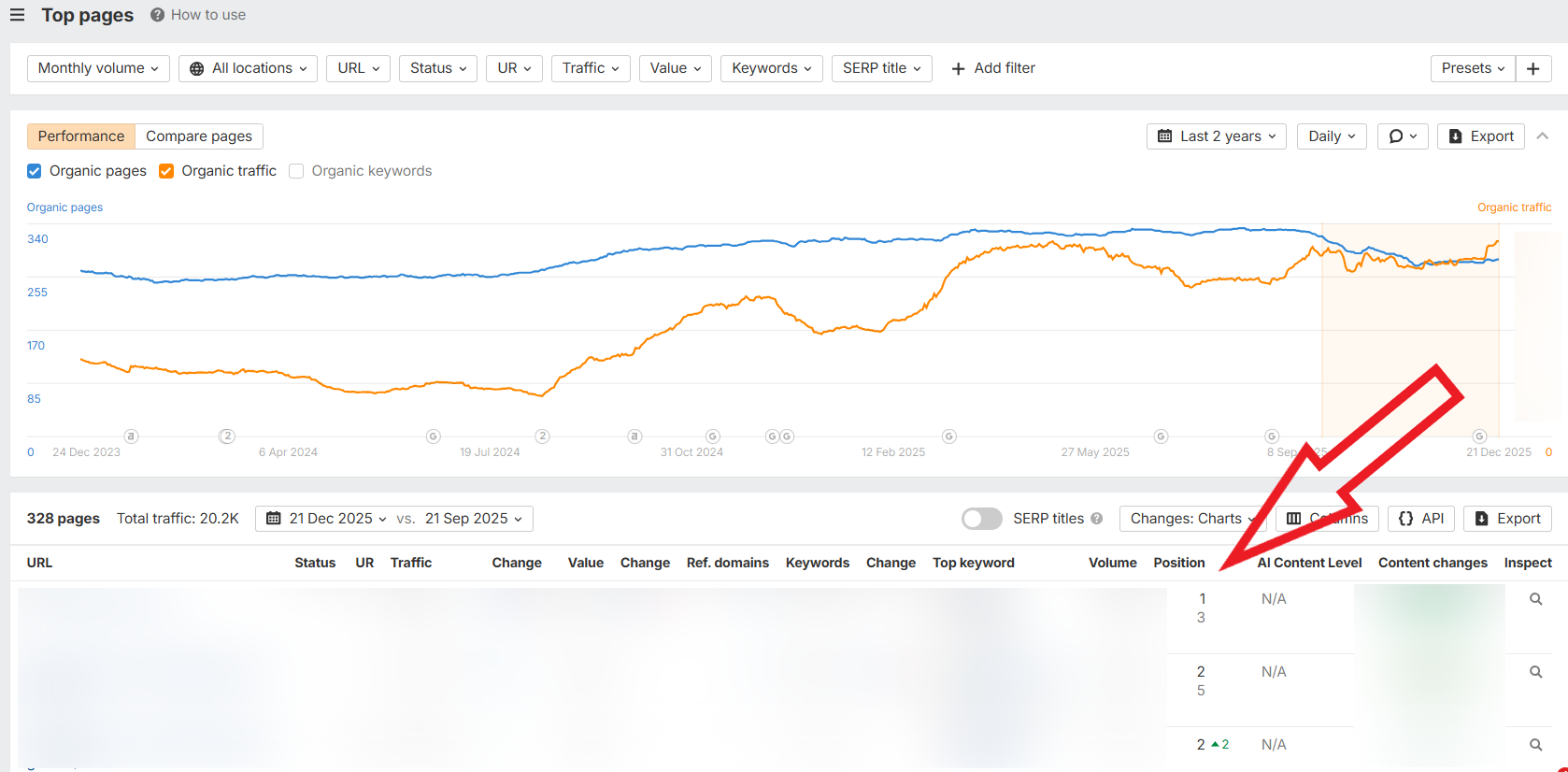Screen dimensions: 1568x772
Task: Sort by the Position column header
Action: [1179, 563]
